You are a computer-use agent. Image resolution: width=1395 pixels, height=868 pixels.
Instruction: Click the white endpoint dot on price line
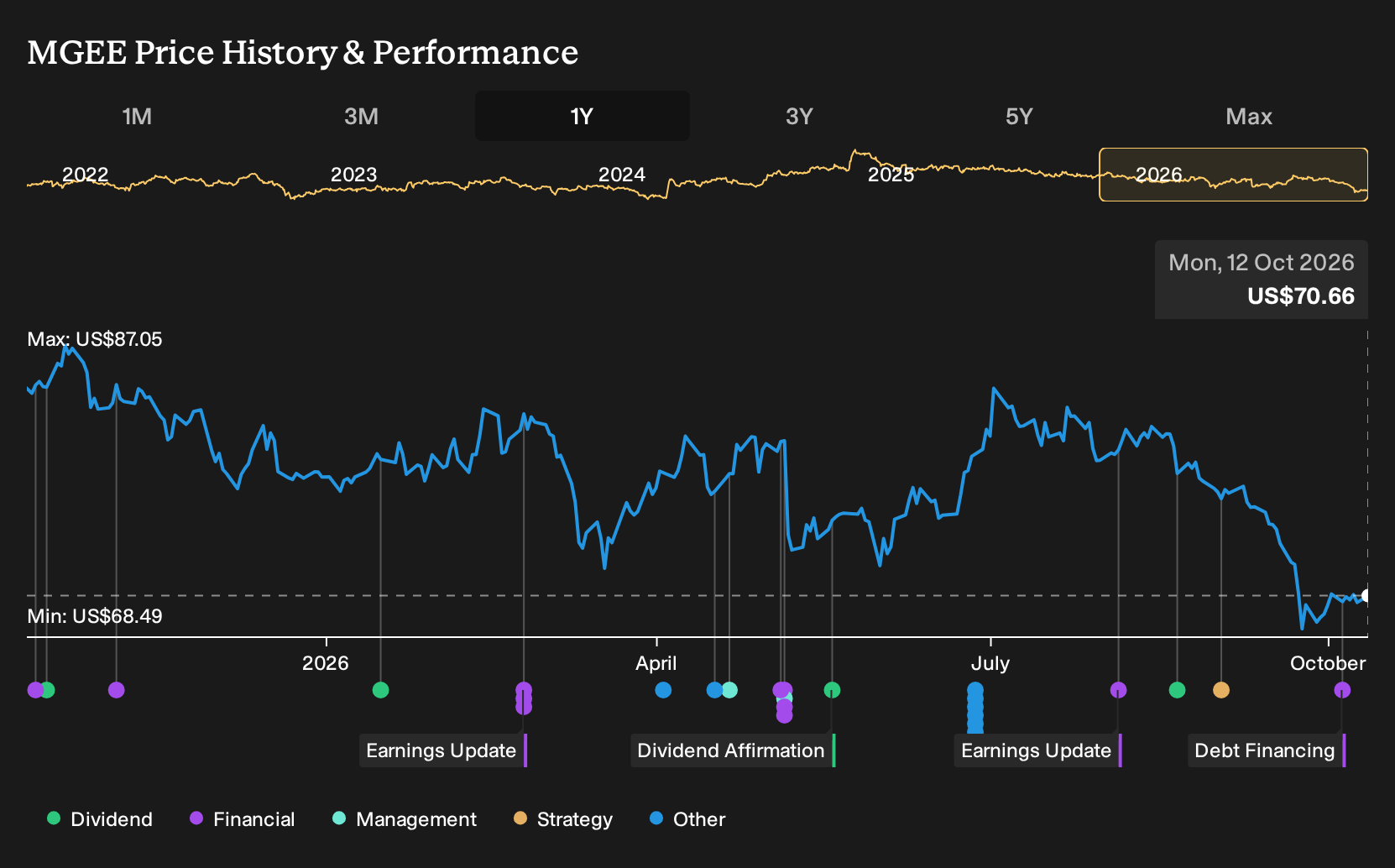[x=1366, y=596]
